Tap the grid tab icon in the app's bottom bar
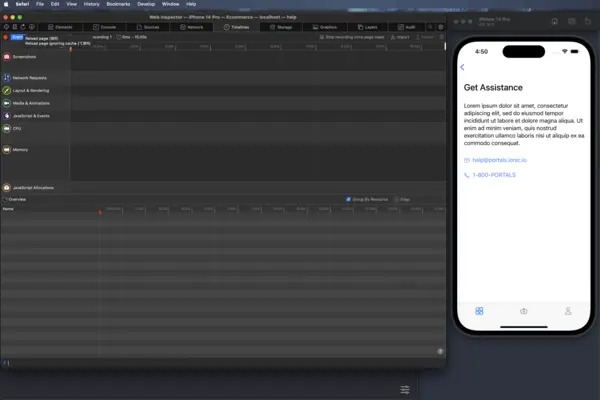The image size is (600, 400). click(x=479, y=311)
